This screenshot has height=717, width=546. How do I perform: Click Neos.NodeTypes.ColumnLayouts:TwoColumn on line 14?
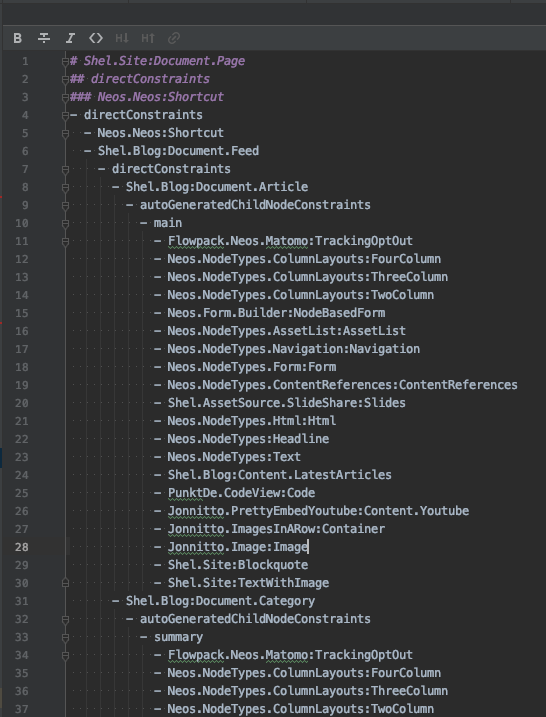pos(300,295)
